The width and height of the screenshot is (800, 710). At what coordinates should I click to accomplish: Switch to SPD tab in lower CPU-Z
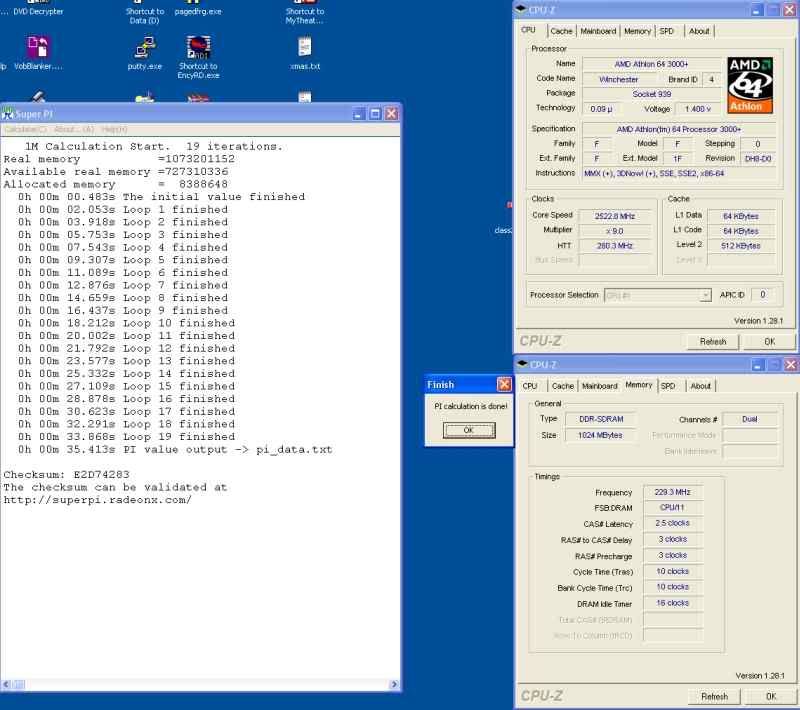(x=668, y=386)
